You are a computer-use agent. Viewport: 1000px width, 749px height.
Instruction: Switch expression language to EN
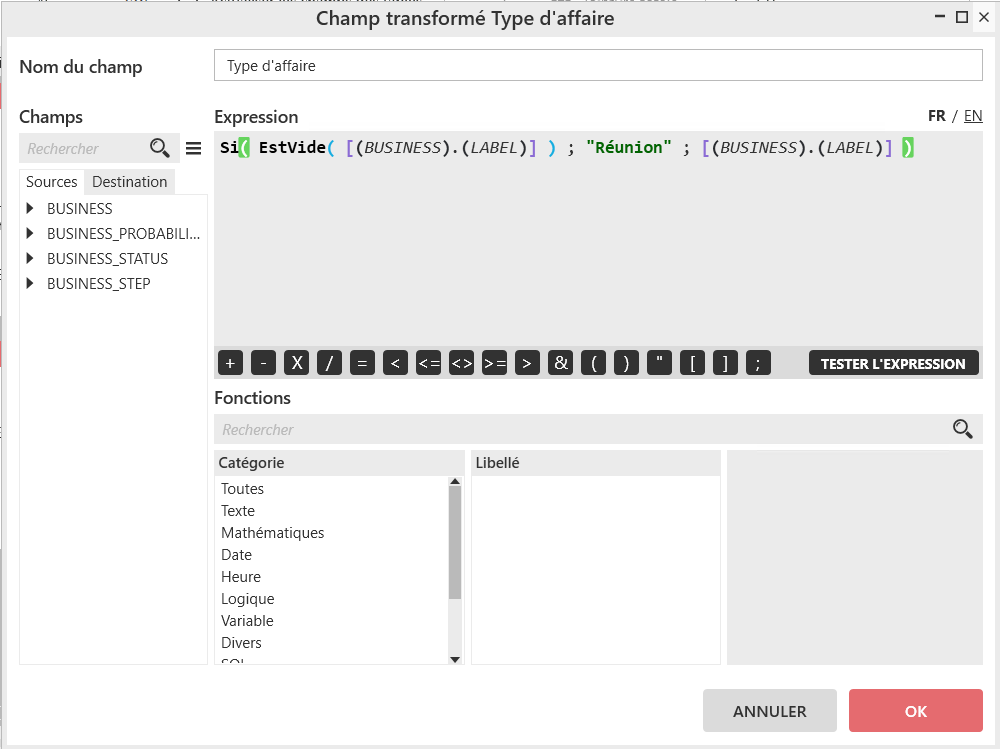(973, 116)
